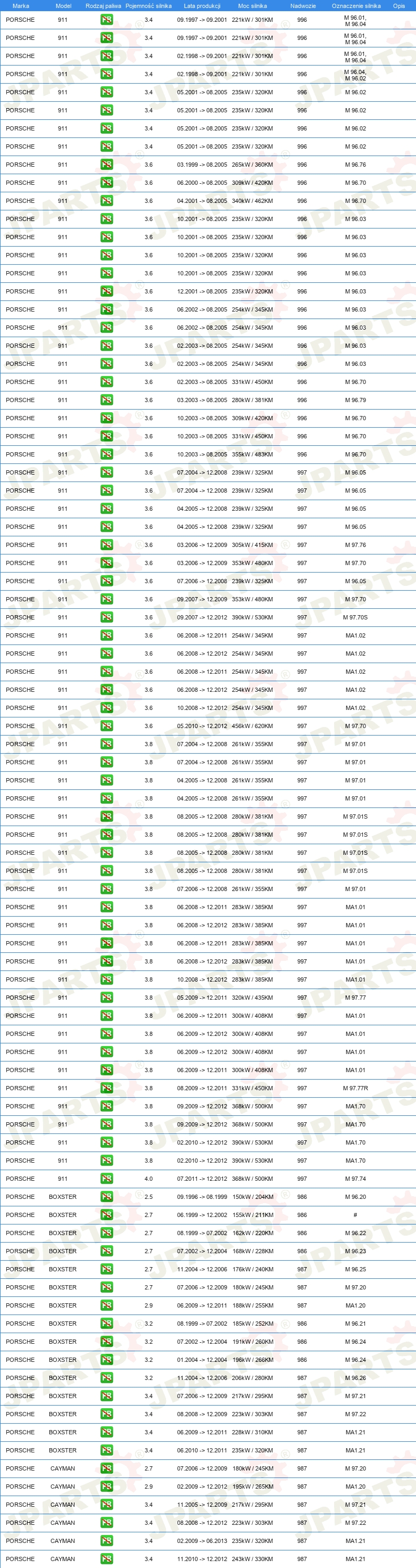Click the M 96.20 engine code cell
416x1568 pixels.
click(355, 1197)
